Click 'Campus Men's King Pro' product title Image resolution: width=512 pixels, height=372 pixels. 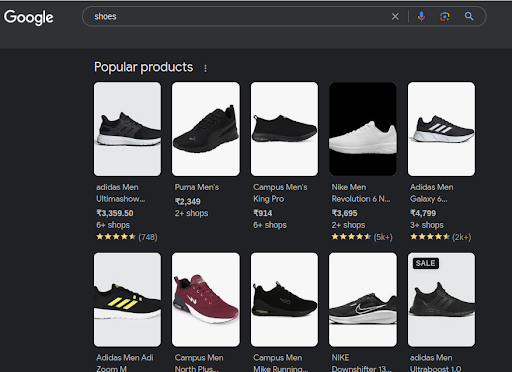pos(280,193)
